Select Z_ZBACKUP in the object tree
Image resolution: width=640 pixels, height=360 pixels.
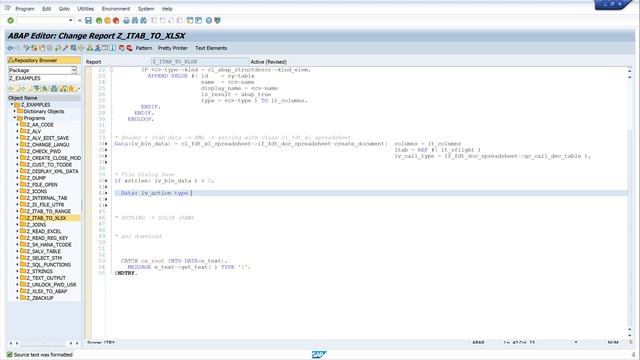(40, 298)
